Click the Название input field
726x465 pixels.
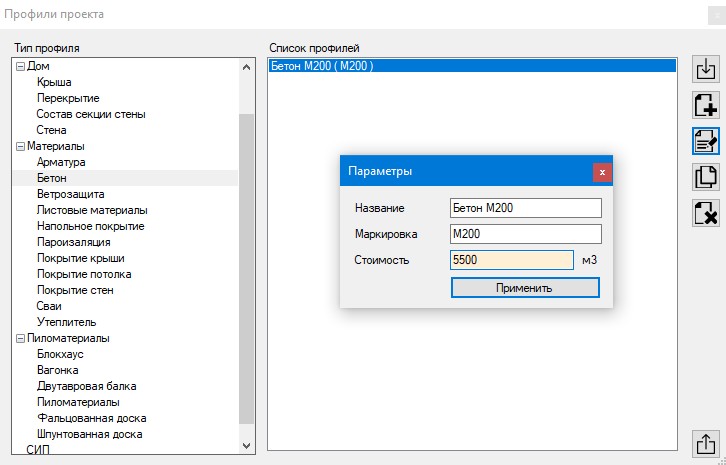pos(525,207)
